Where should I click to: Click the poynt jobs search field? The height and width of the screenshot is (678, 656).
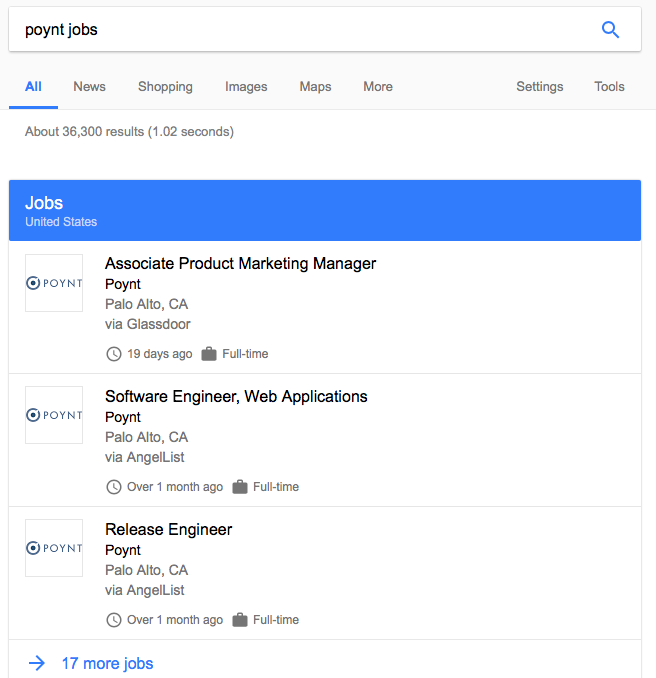pos(303,29)
